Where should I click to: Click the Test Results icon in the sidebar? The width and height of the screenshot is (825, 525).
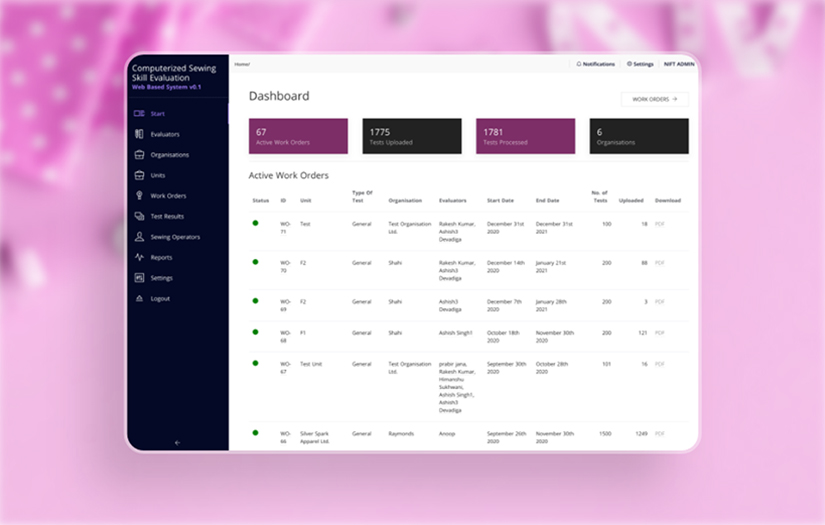point(139,216)
